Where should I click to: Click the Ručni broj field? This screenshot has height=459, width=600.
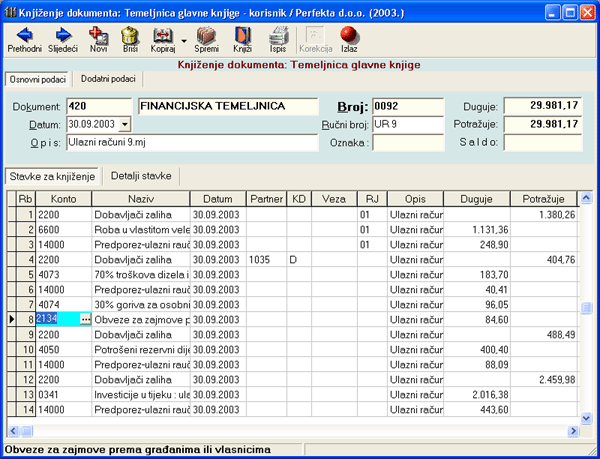(x=408, y=125)
